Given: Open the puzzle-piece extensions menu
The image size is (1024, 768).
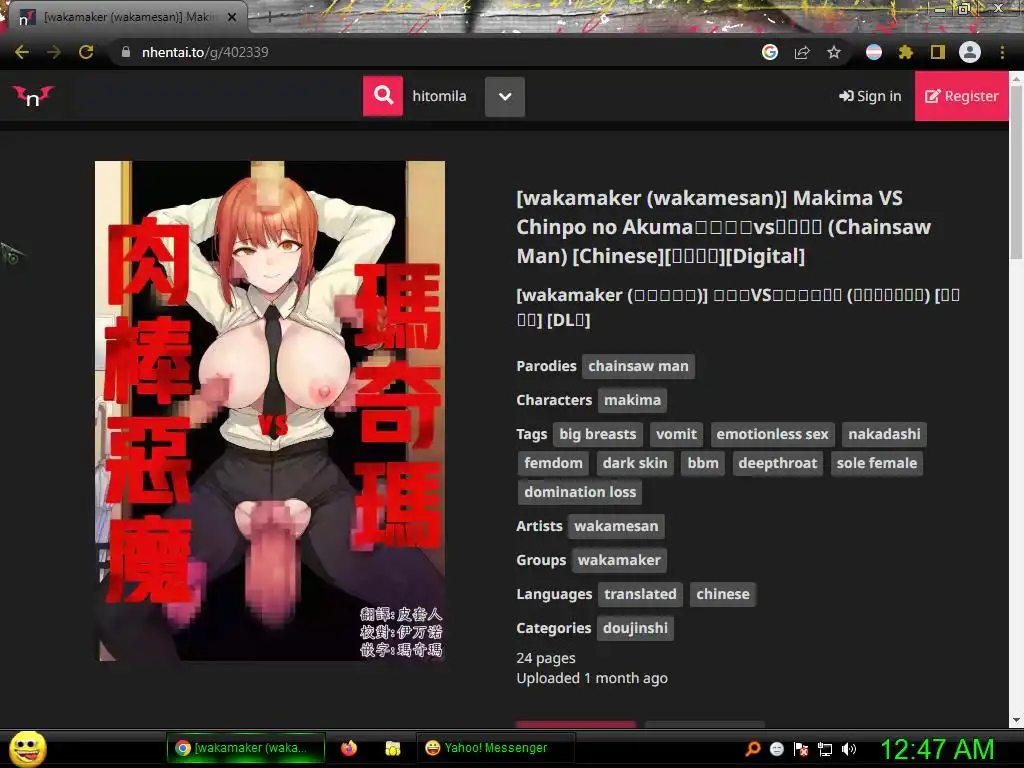Looking at the screenshot, I should point(906,52).
